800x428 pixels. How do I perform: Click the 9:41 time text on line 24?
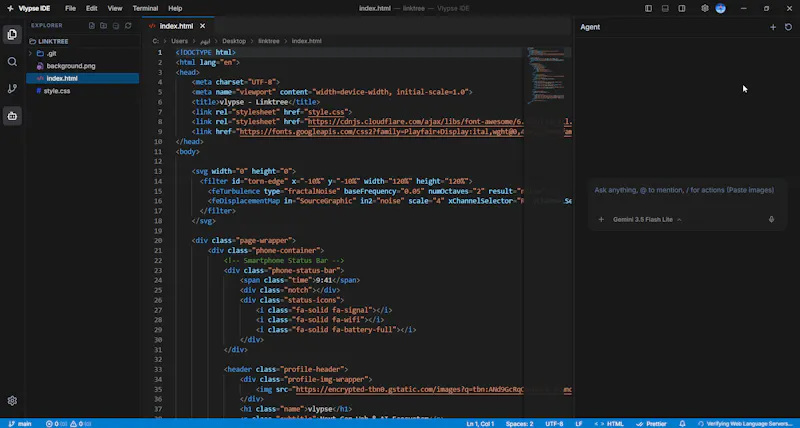click(323, 280)
